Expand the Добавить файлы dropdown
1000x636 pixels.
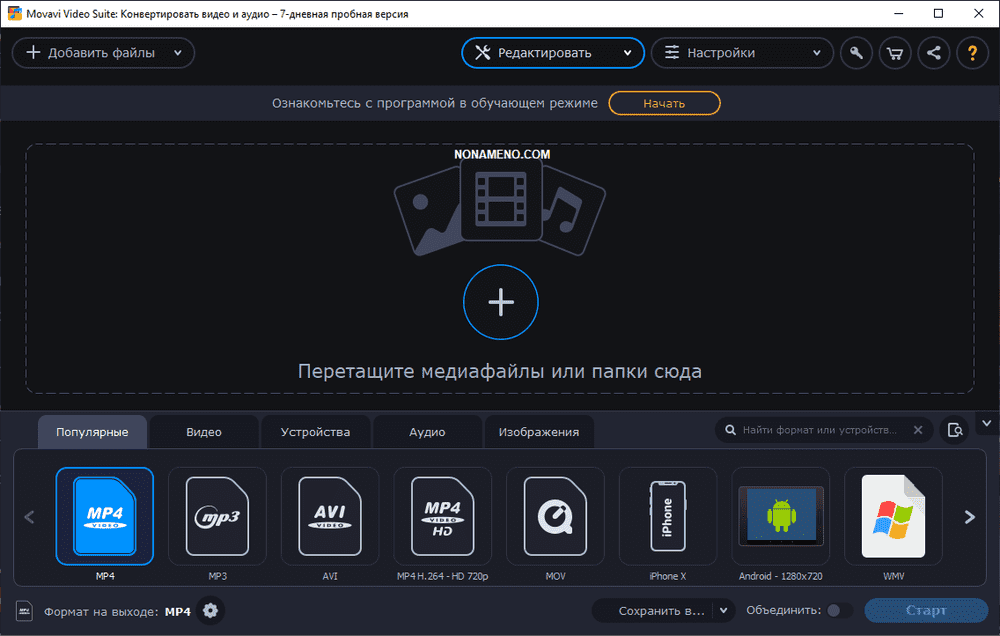pyautogui.click(x=178, y=53)
